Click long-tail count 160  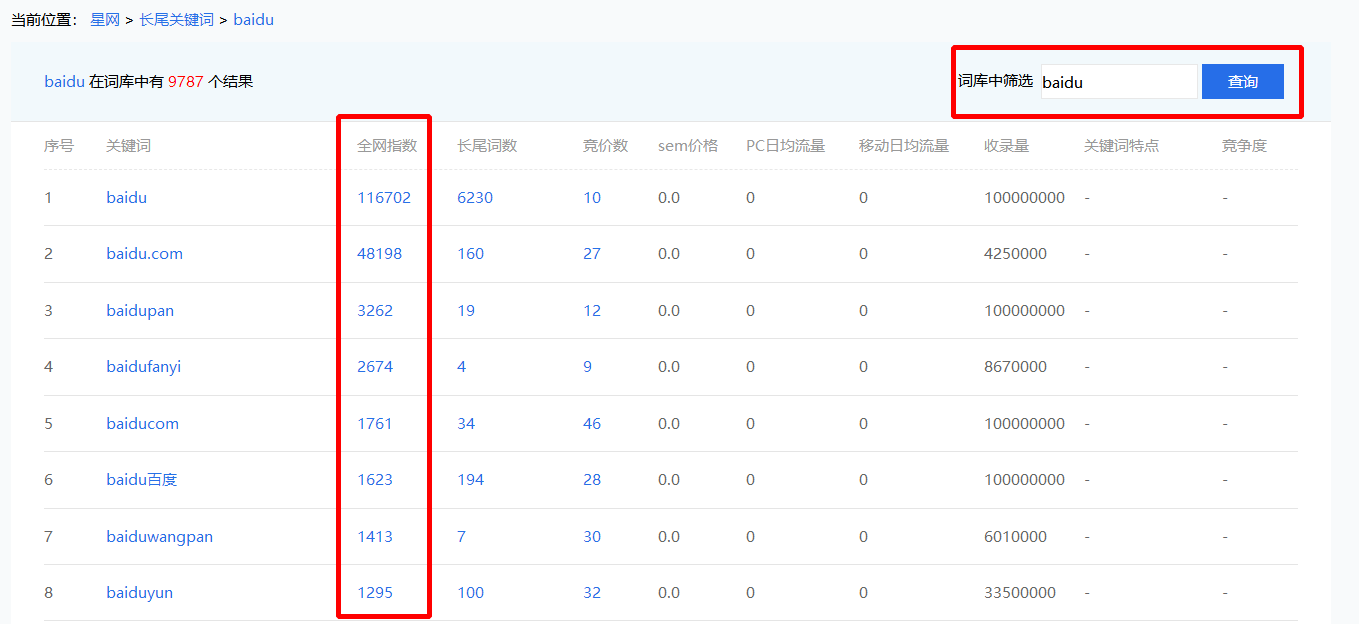[470, 254]
